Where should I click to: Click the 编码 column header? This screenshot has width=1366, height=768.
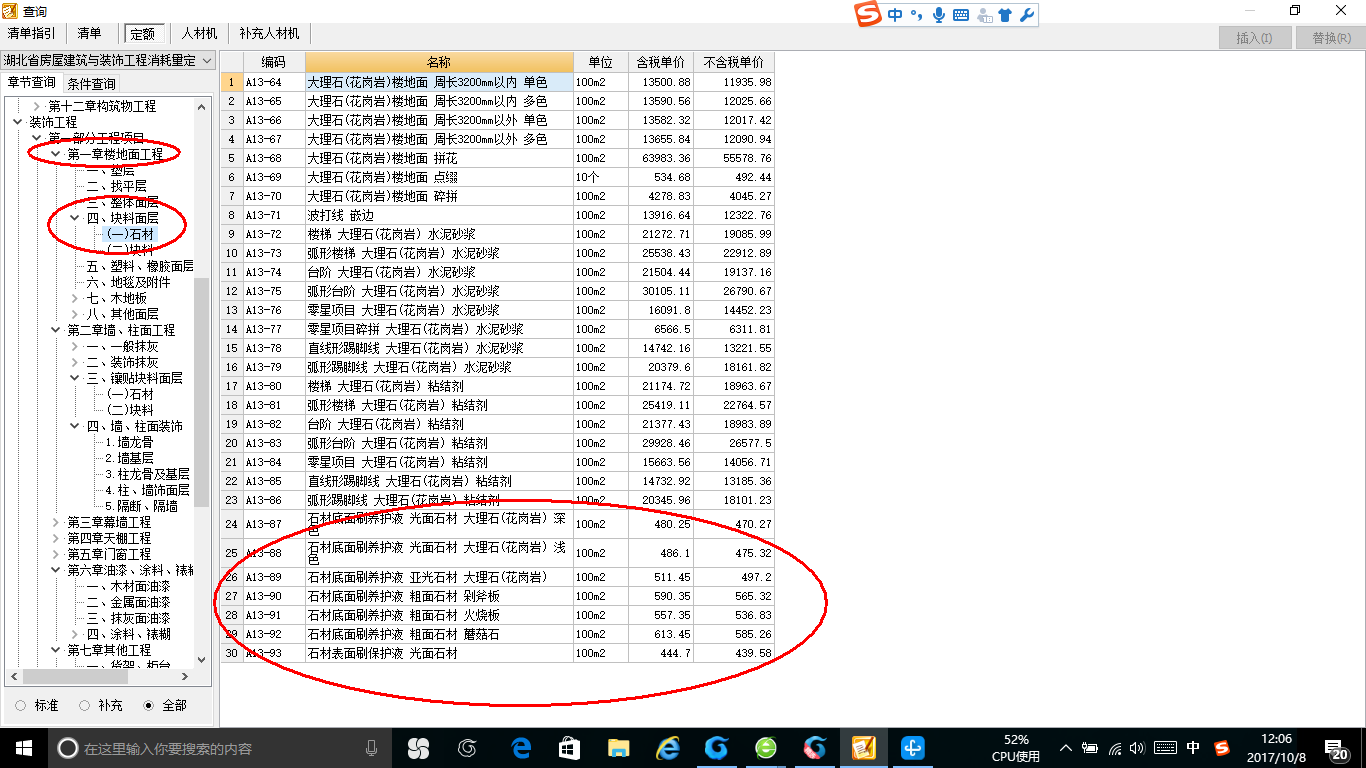[x=274, y=62]
